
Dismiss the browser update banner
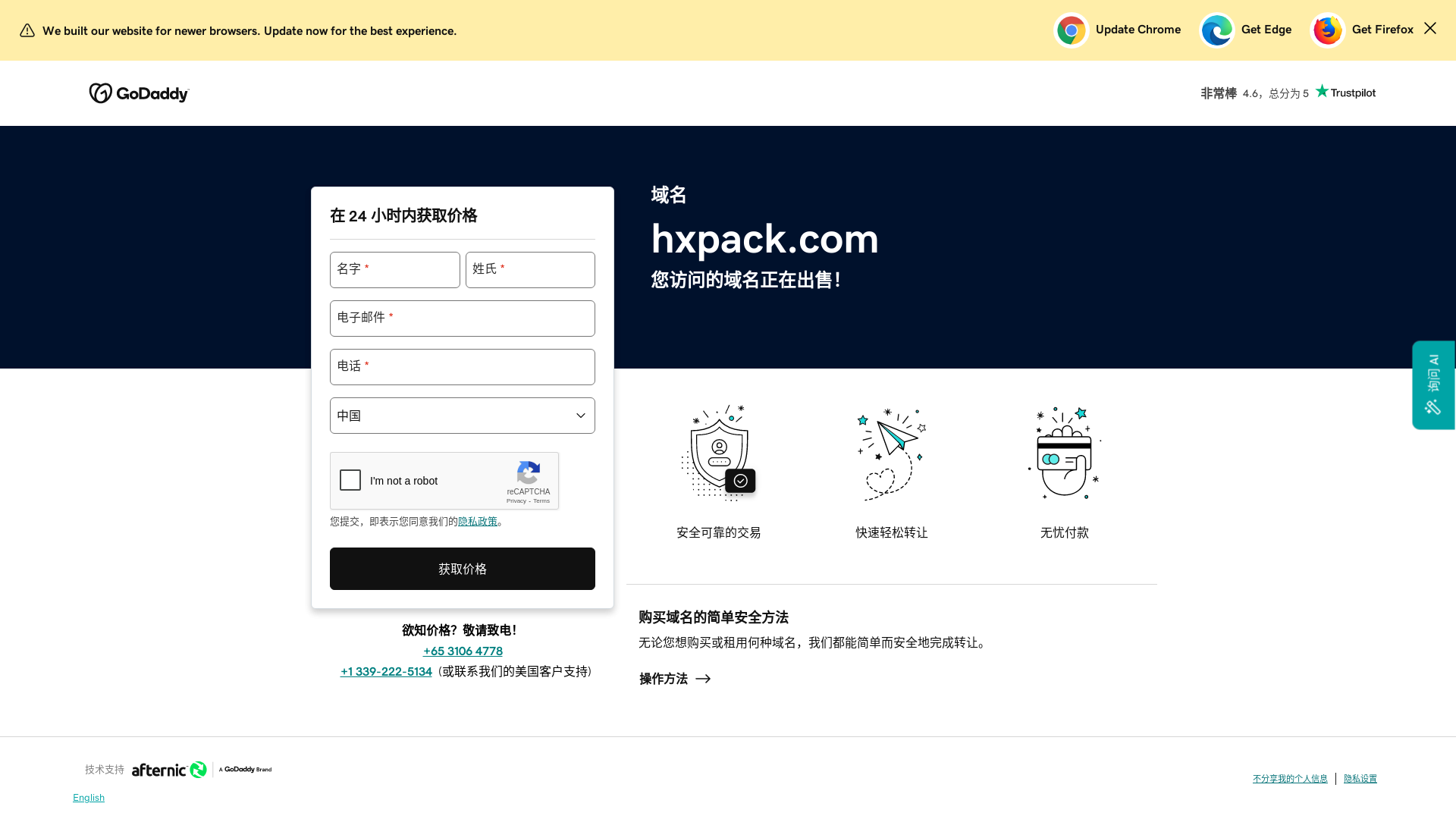click(1429, 28)
